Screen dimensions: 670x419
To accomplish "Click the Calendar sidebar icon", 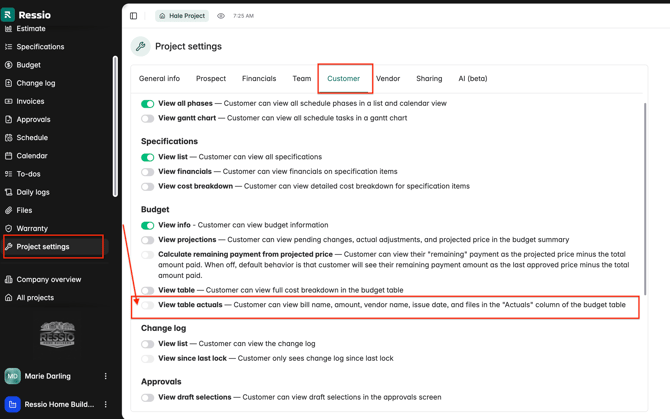I will point(9,156).
